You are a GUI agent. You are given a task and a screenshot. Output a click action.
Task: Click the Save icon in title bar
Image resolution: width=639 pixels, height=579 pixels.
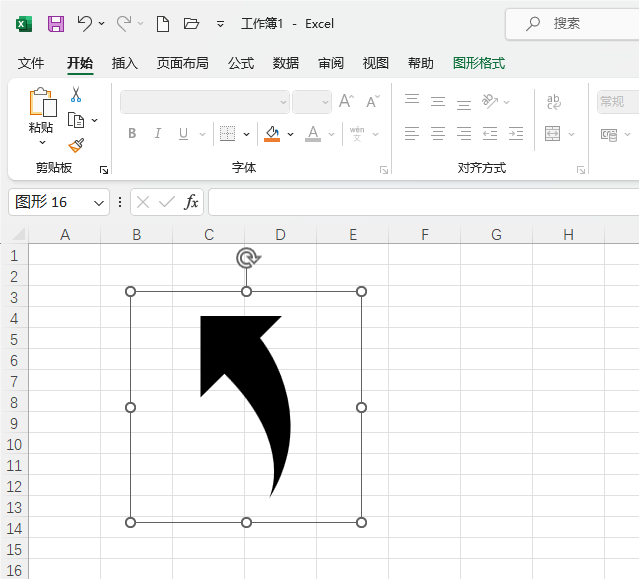56,23
